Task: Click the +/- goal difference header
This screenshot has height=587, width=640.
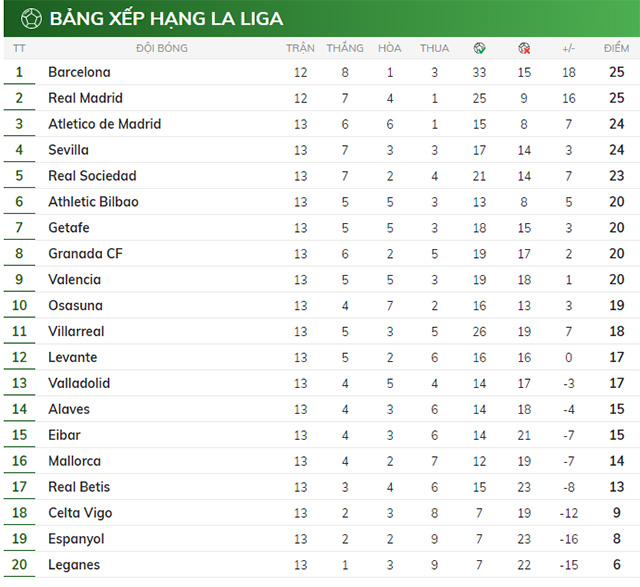Action: 569,48
